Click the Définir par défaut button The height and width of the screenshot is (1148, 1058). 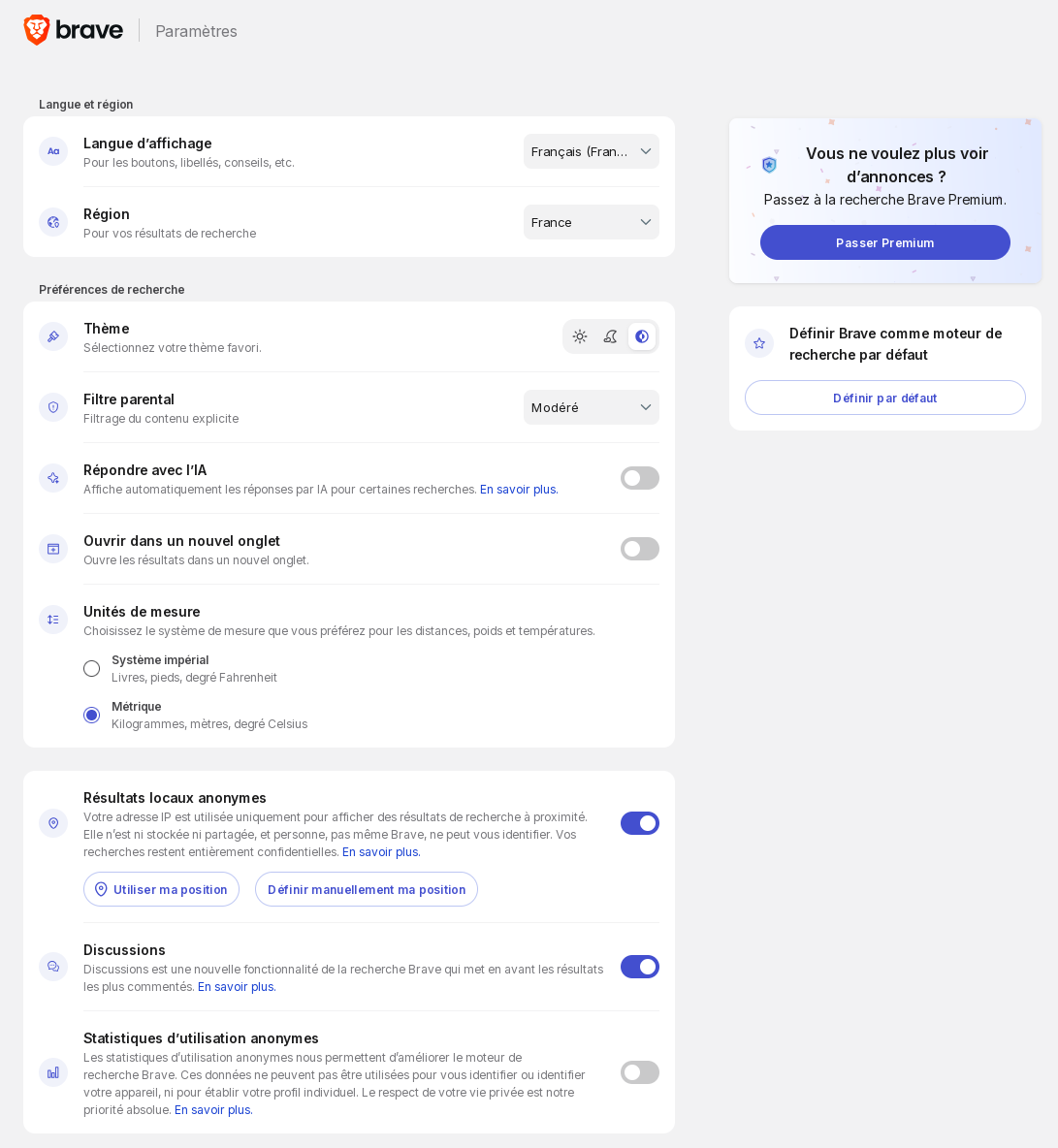click(885, 398)
